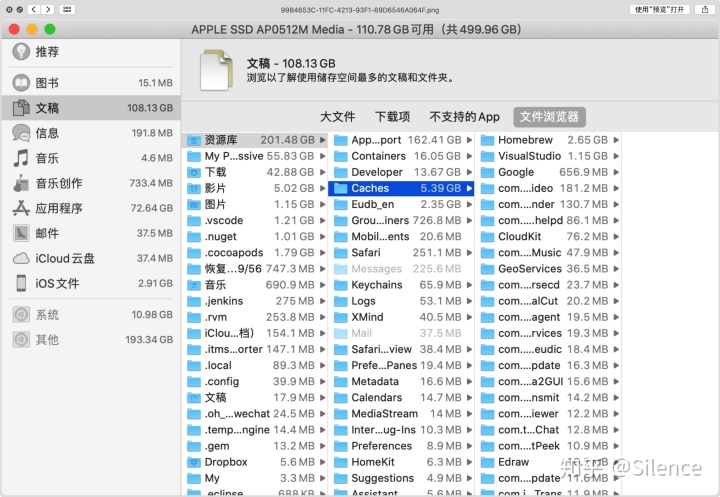
Task: Select the com.t...Chat folder row
Action: (549, 430)
